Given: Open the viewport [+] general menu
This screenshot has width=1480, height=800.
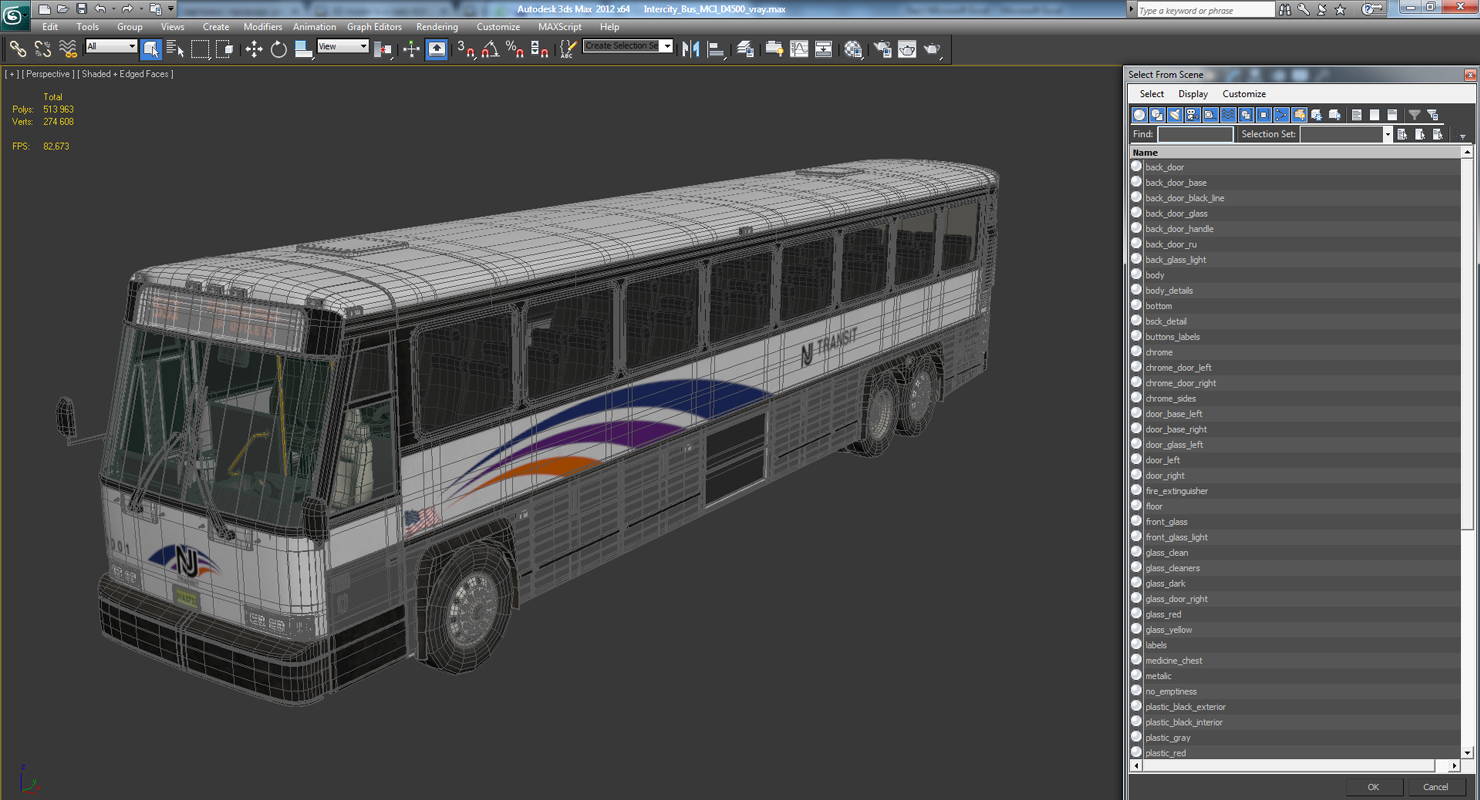Looking at the screenshot, I should pyautogui.click(x=11, y=74).
